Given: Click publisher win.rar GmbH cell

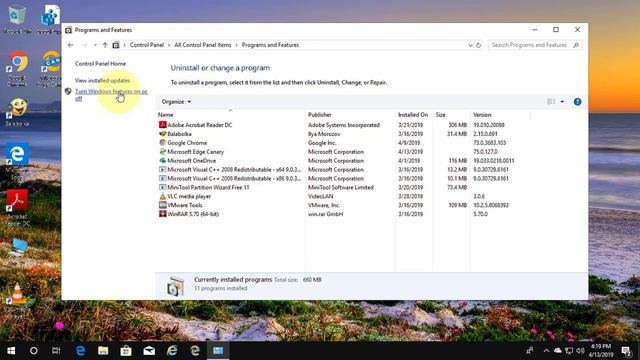Looking at the screenshot, I should click(325, 214).
